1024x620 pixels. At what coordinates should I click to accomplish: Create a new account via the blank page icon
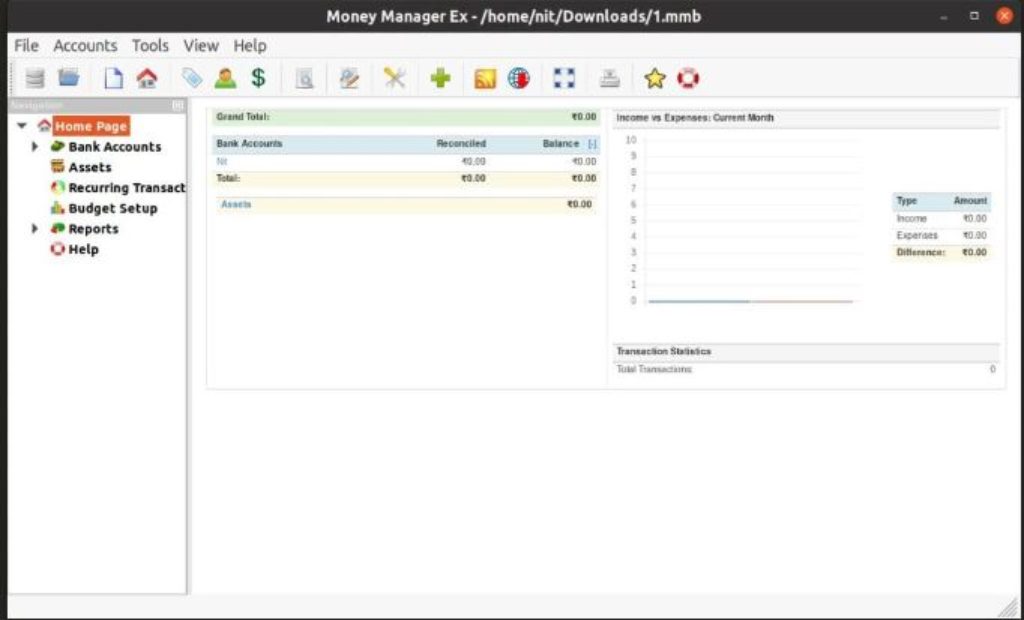point(114,78)
